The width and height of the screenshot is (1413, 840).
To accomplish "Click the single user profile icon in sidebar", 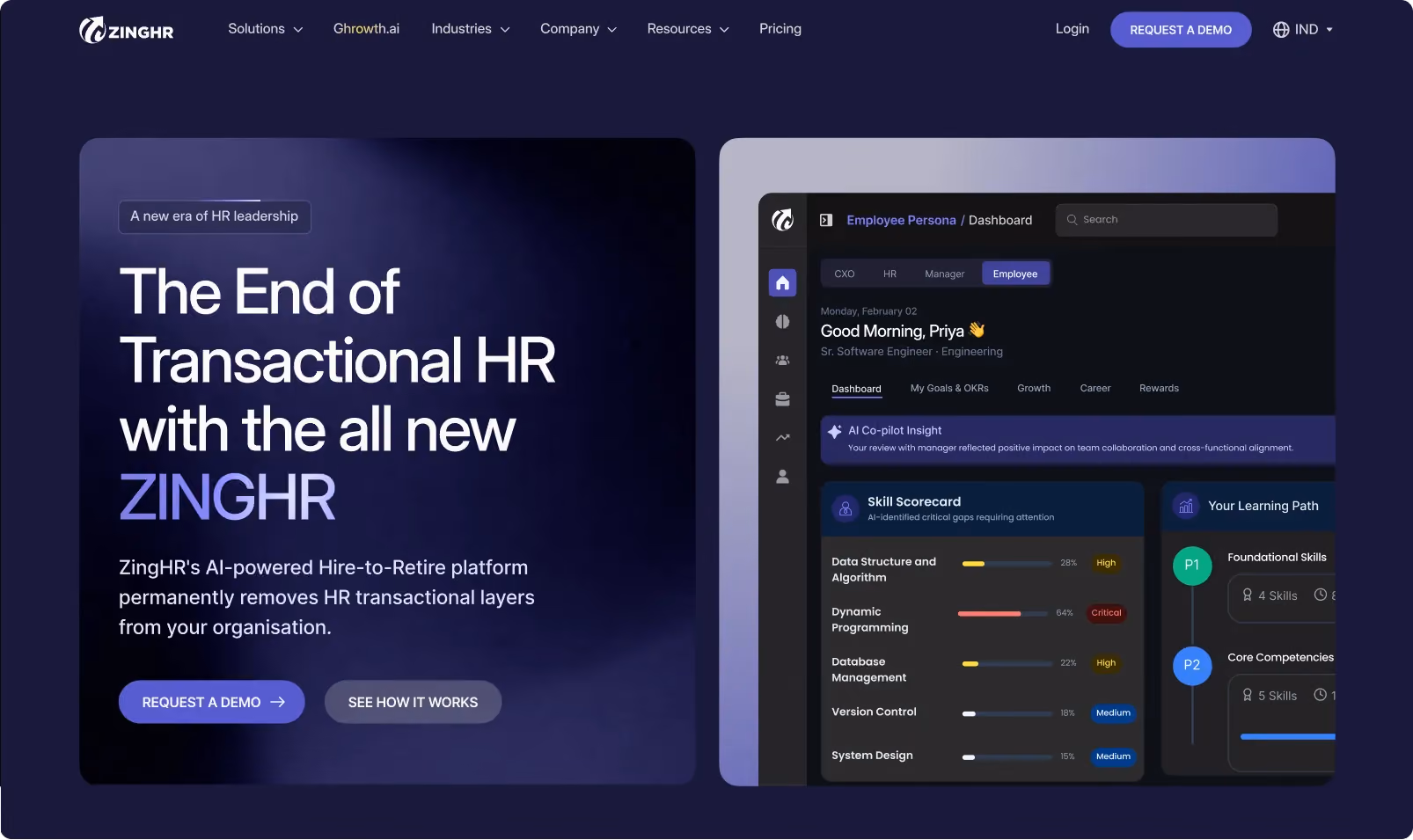I will coord(782,477).
